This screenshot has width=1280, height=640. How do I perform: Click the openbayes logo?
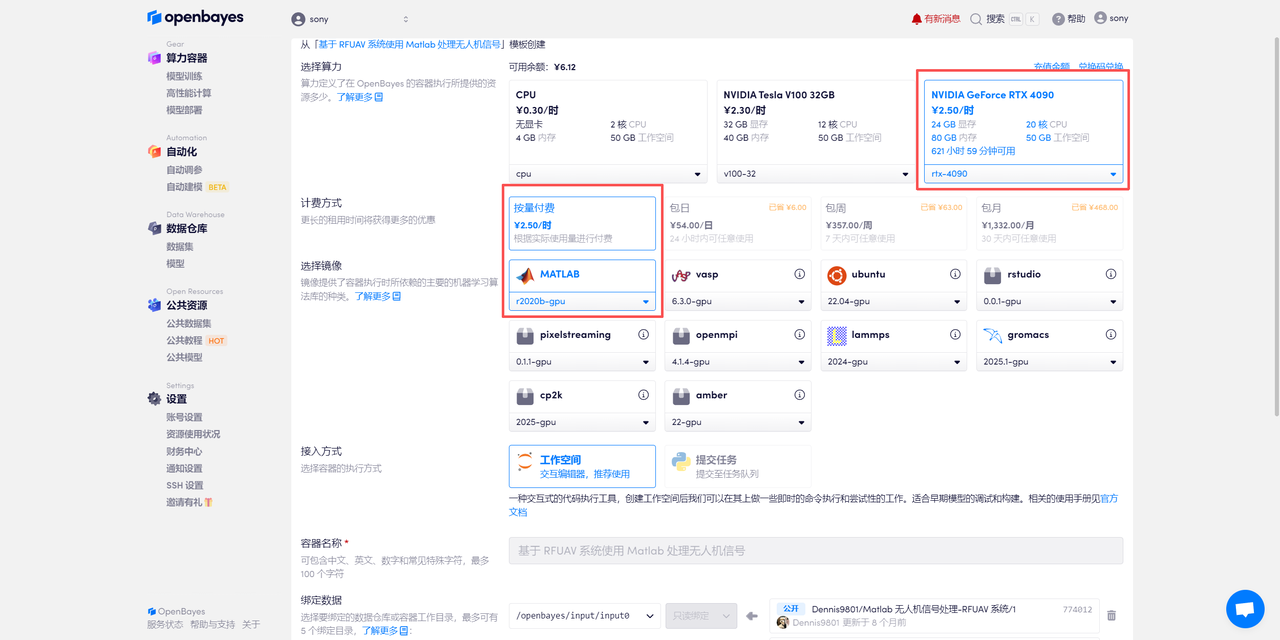tap(195, 17)
